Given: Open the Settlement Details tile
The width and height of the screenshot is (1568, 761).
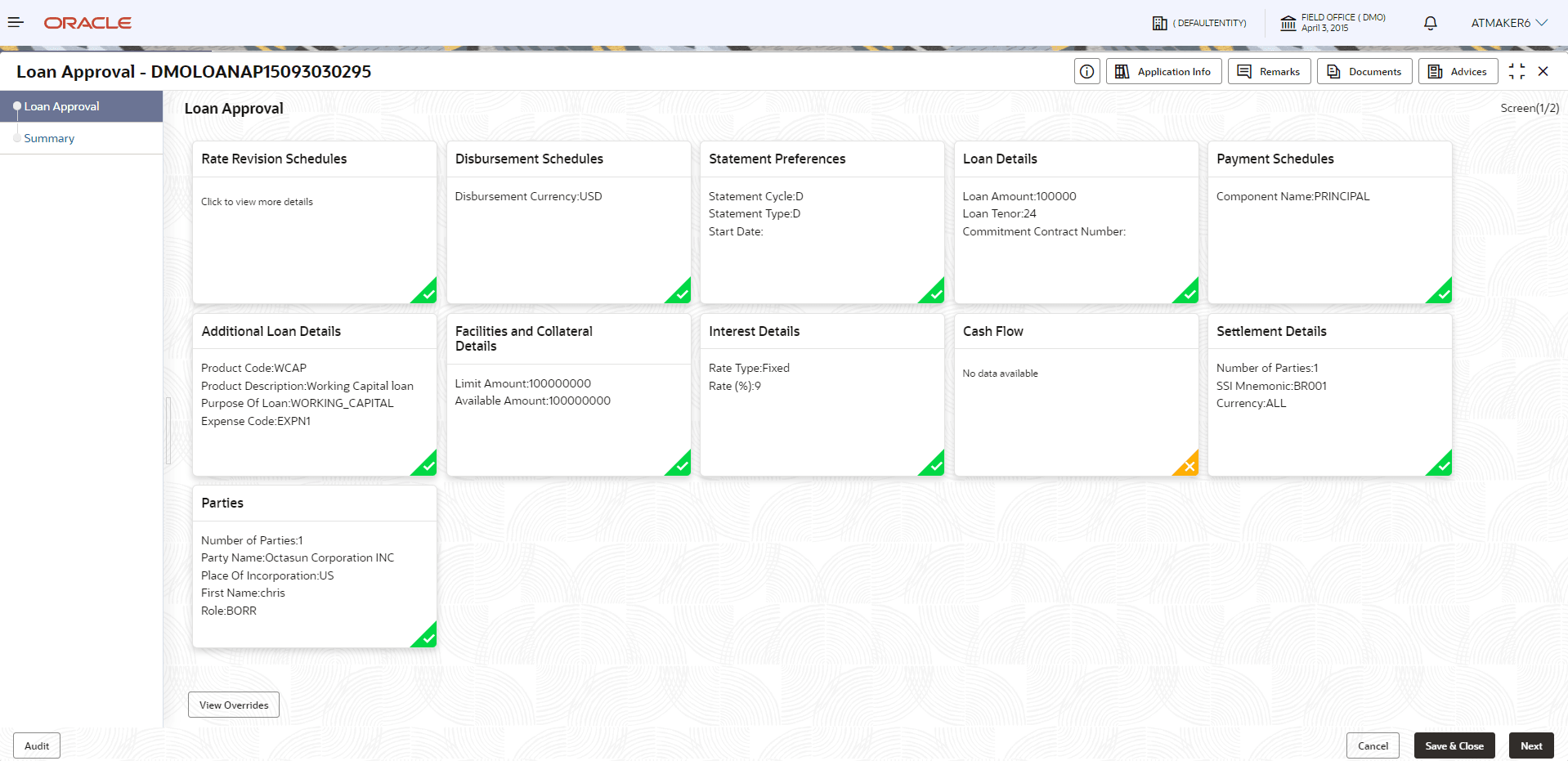Looking at the screenshot, I should [1330, 395].
